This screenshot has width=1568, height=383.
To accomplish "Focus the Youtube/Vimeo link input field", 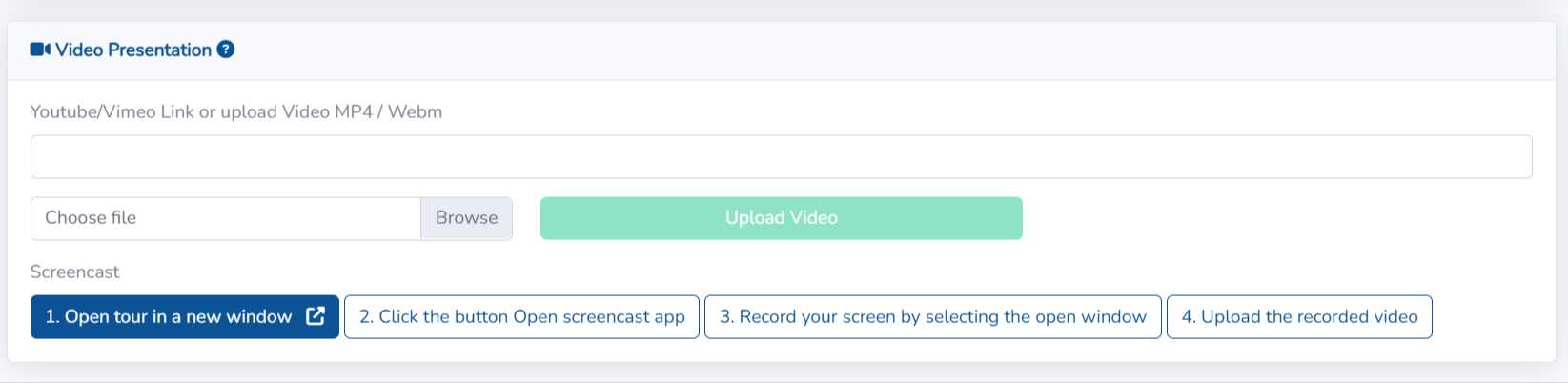I will [x=781, y=157].
